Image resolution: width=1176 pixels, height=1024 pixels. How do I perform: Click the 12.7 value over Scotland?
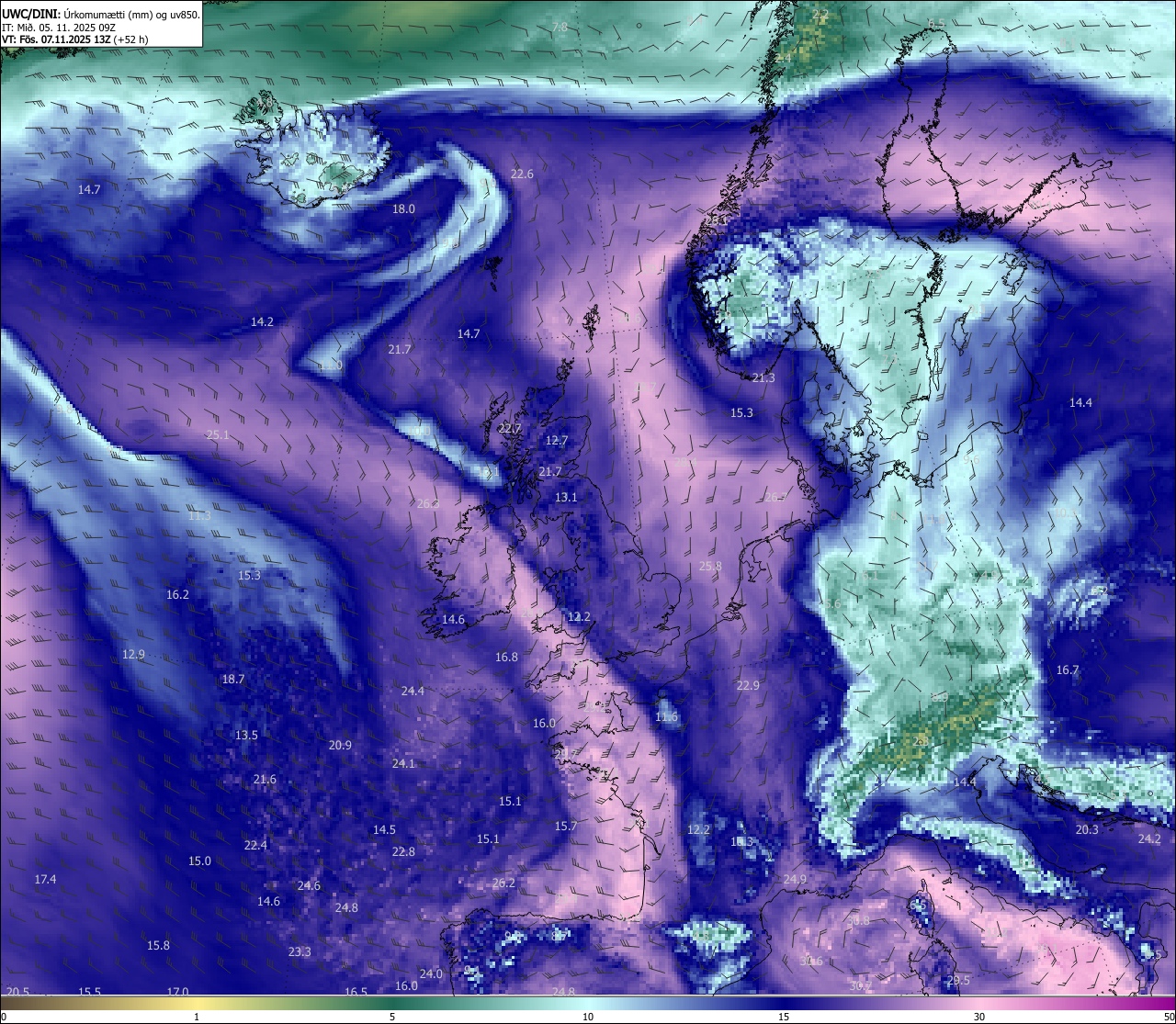tap(557, 440)
